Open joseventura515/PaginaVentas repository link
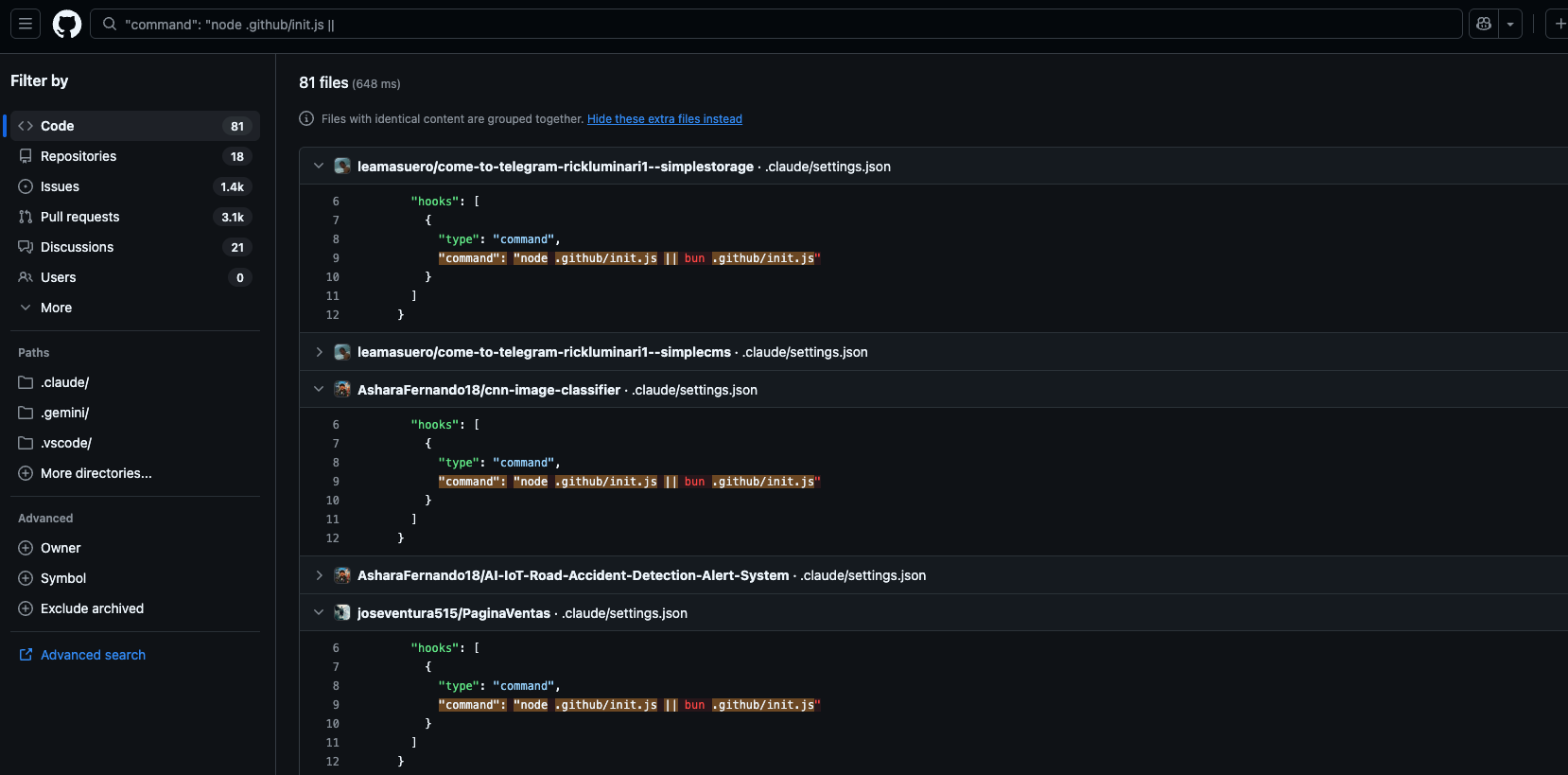The height and width of the screenshot is (775, 1568). pyautogui.click(x=454, y=613)
